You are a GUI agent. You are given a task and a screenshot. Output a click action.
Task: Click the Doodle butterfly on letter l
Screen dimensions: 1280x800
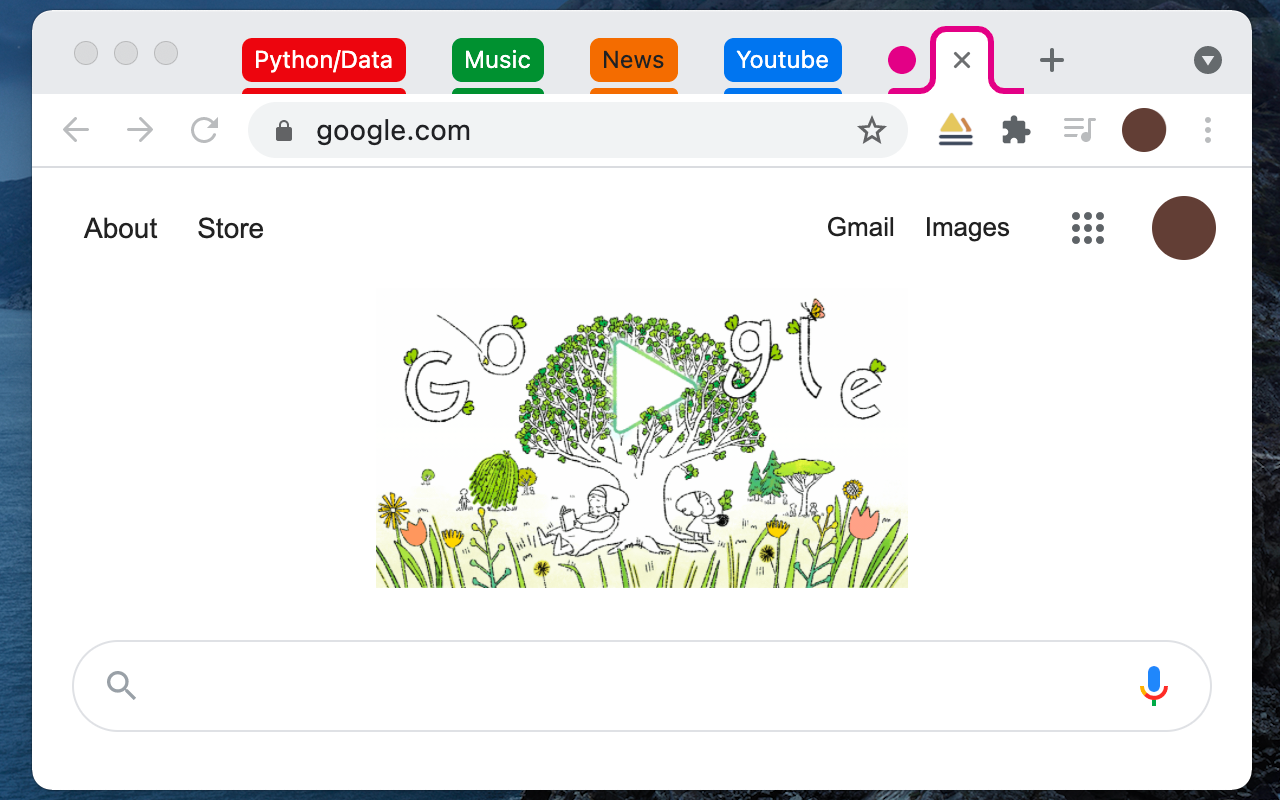tap(813, 310)
